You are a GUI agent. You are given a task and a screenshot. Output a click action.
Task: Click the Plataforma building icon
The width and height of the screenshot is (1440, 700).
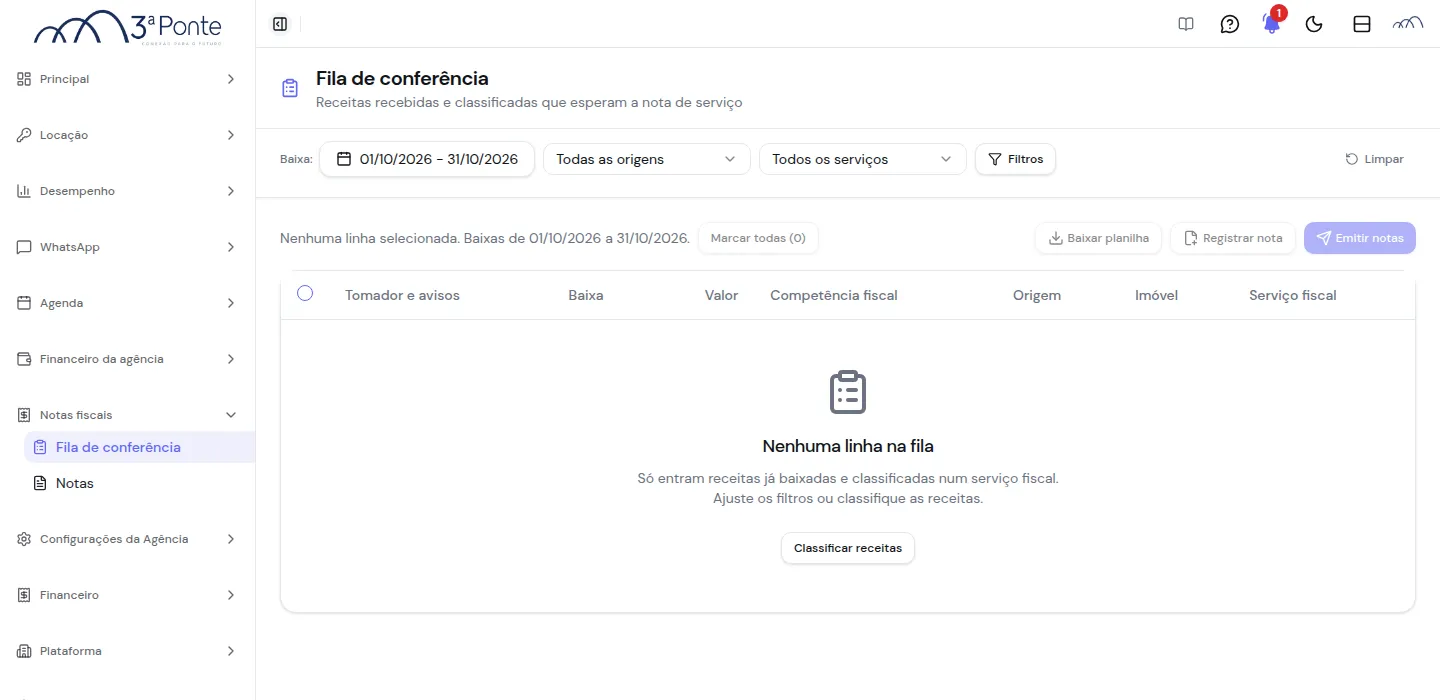tap(24, 651)
